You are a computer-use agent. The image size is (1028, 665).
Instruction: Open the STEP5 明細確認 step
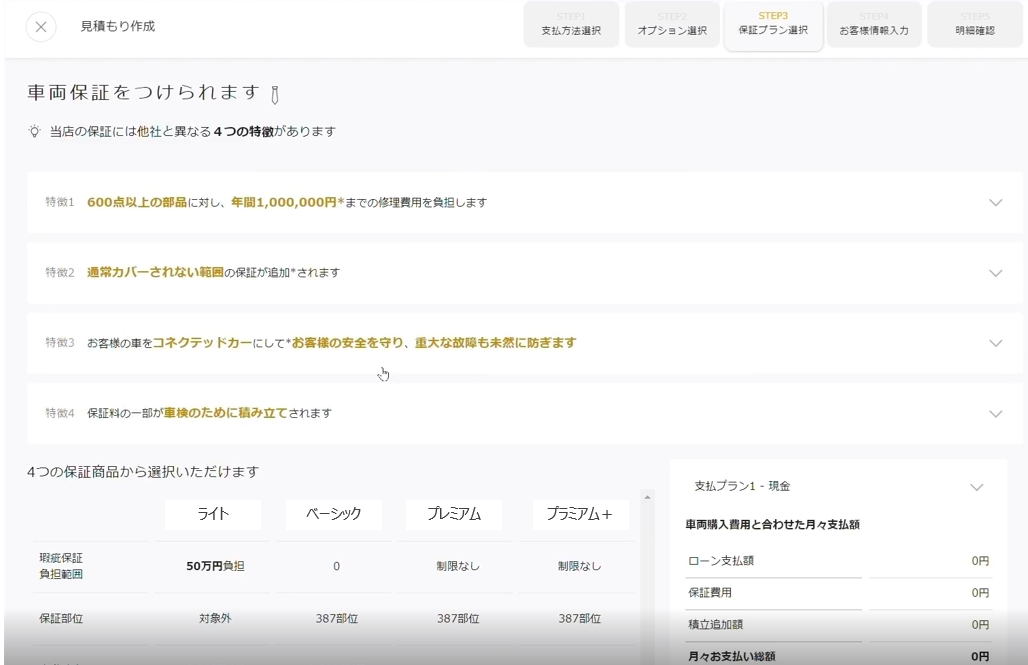pos(973,28)
